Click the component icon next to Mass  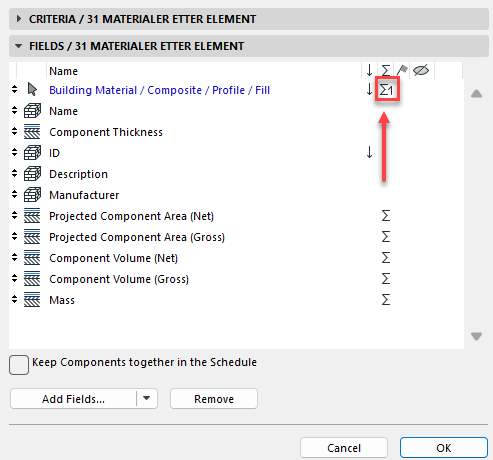pyautogui.click(x=32, y=300)
